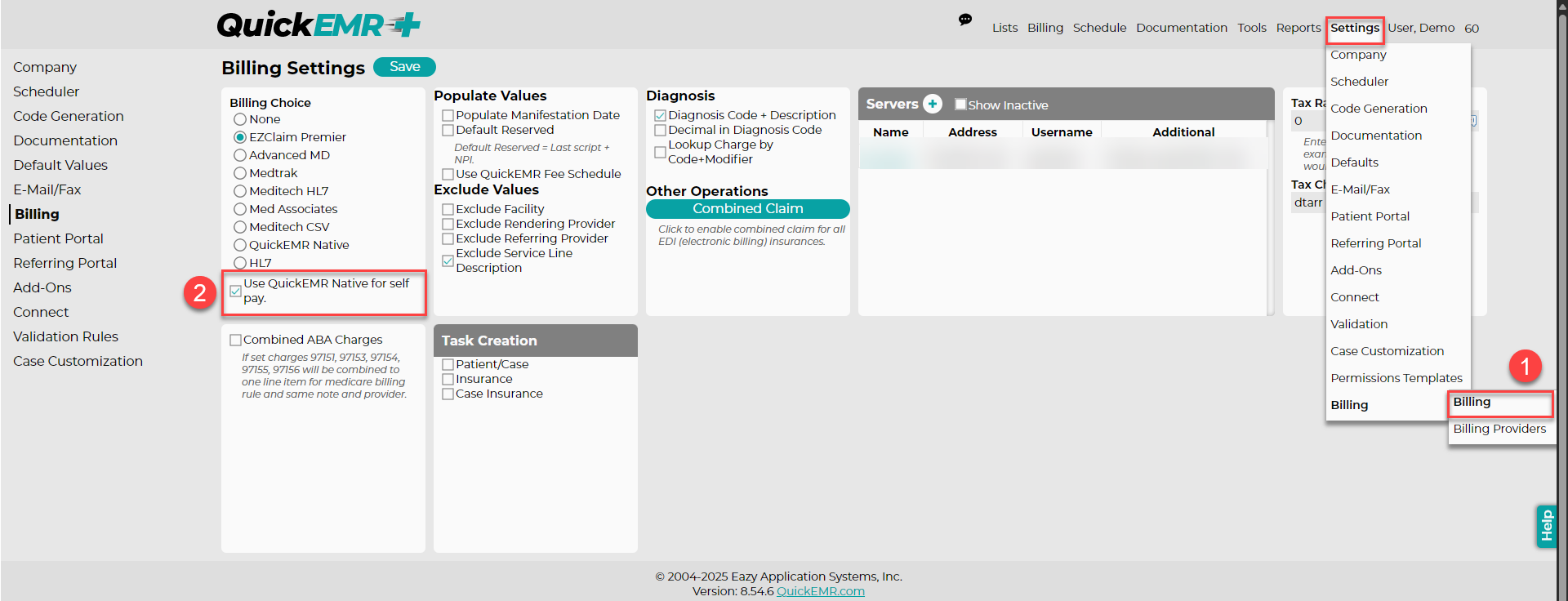1568x601 pixels.
Task: Open Default Values in the left sidebar
Action: [x=60, y=165]
